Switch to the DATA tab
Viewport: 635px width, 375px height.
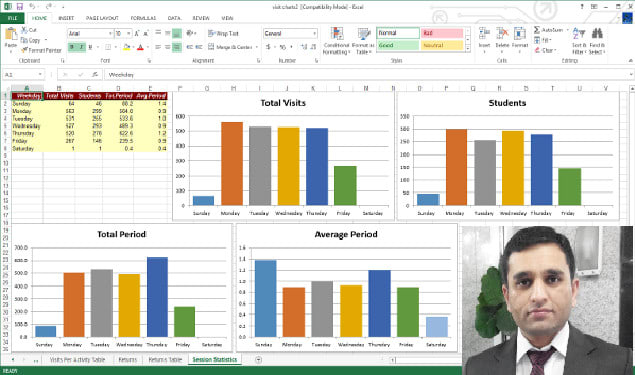(174, 18)
